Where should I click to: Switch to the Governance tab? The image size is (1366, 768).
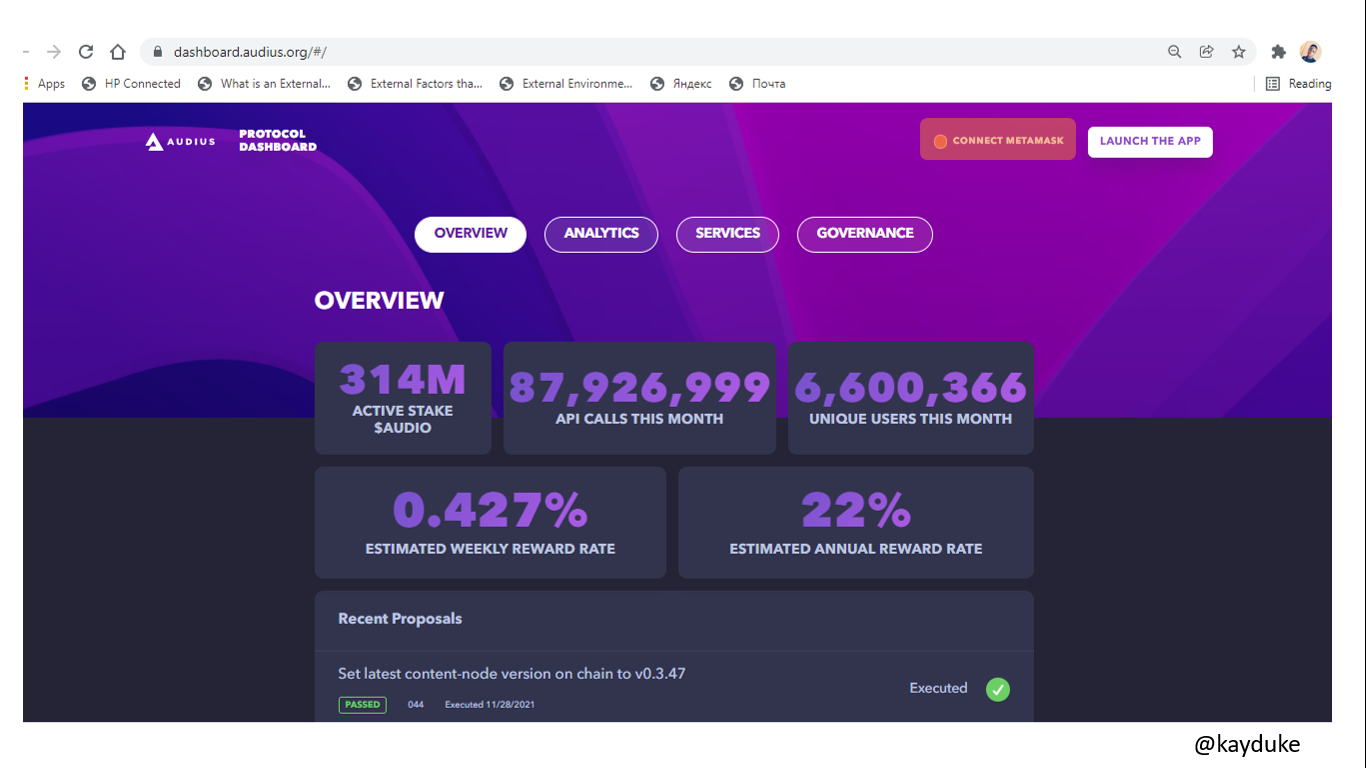[865, 234]
